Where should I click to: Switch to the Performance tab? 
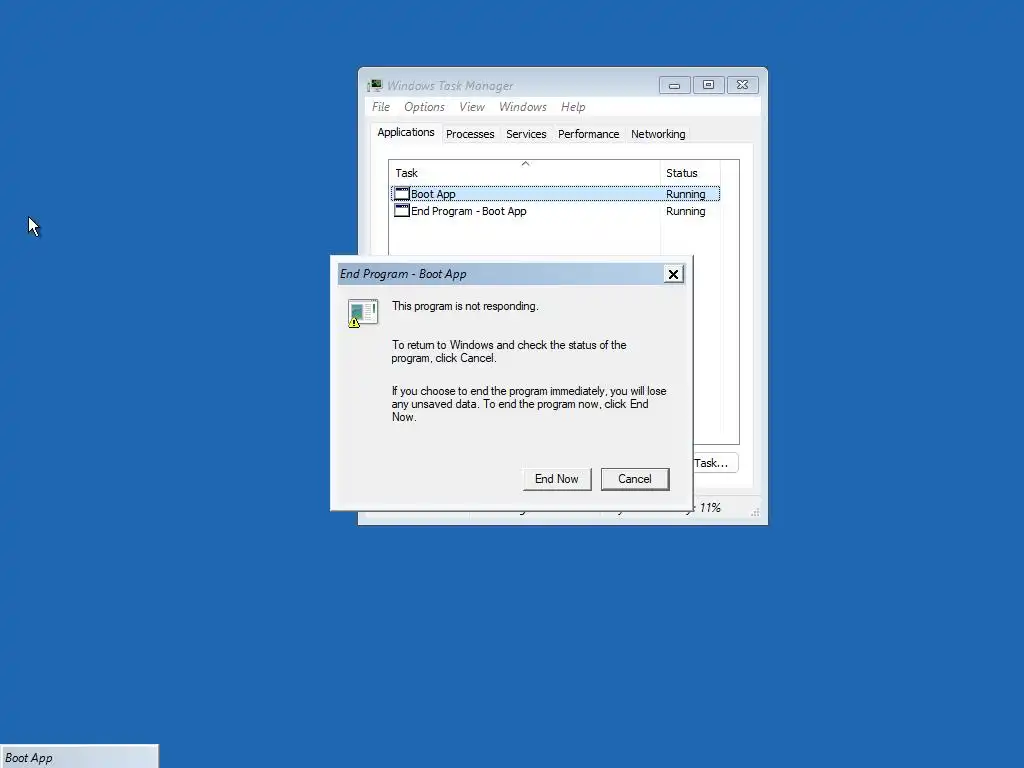[588, 134]
